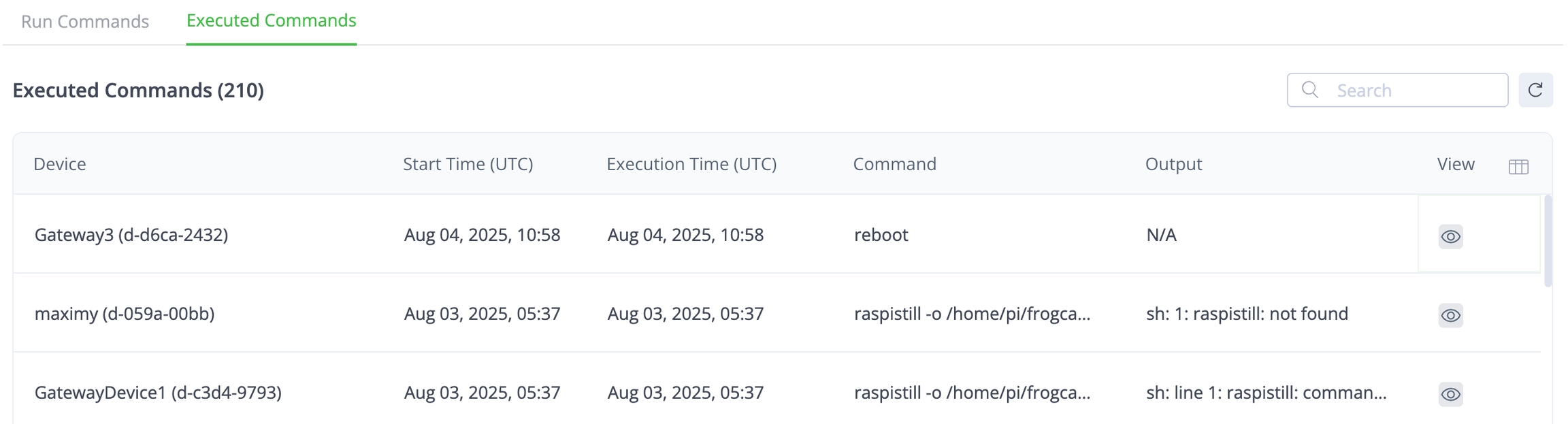The width and height of the screenshot is (1568, 424).
Task: Click the truncated raspistill command for maximy
Action: point(971,314)
